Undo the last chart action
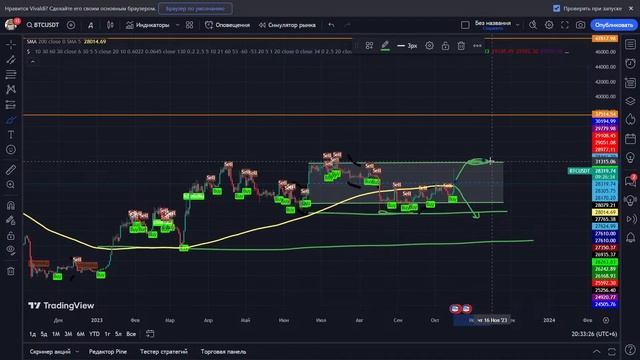The height and width of the screenshot is (360, 640). 331,25
